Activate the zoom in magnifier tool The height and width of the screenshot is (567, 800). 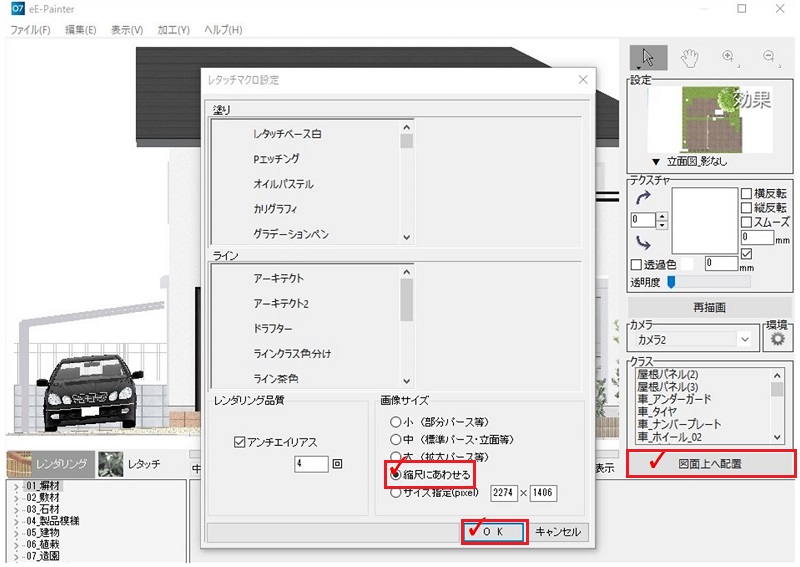click(729, 57)
